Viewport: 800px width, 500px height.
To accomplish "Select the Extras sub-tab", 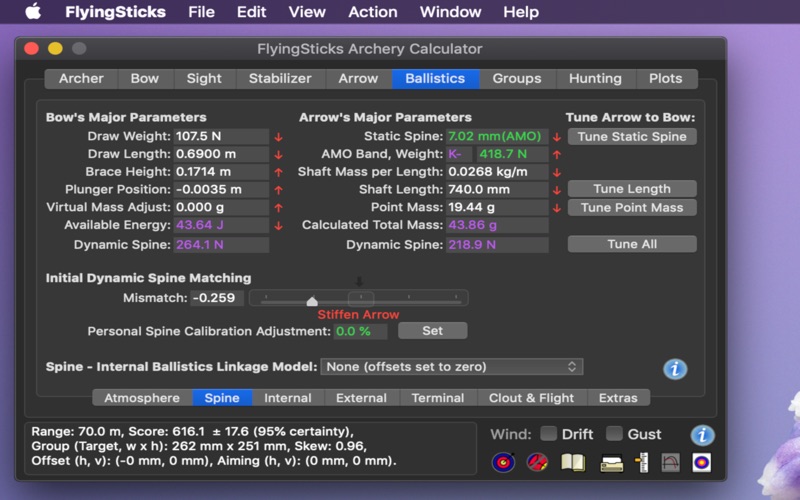I will (x=618, y=398).
